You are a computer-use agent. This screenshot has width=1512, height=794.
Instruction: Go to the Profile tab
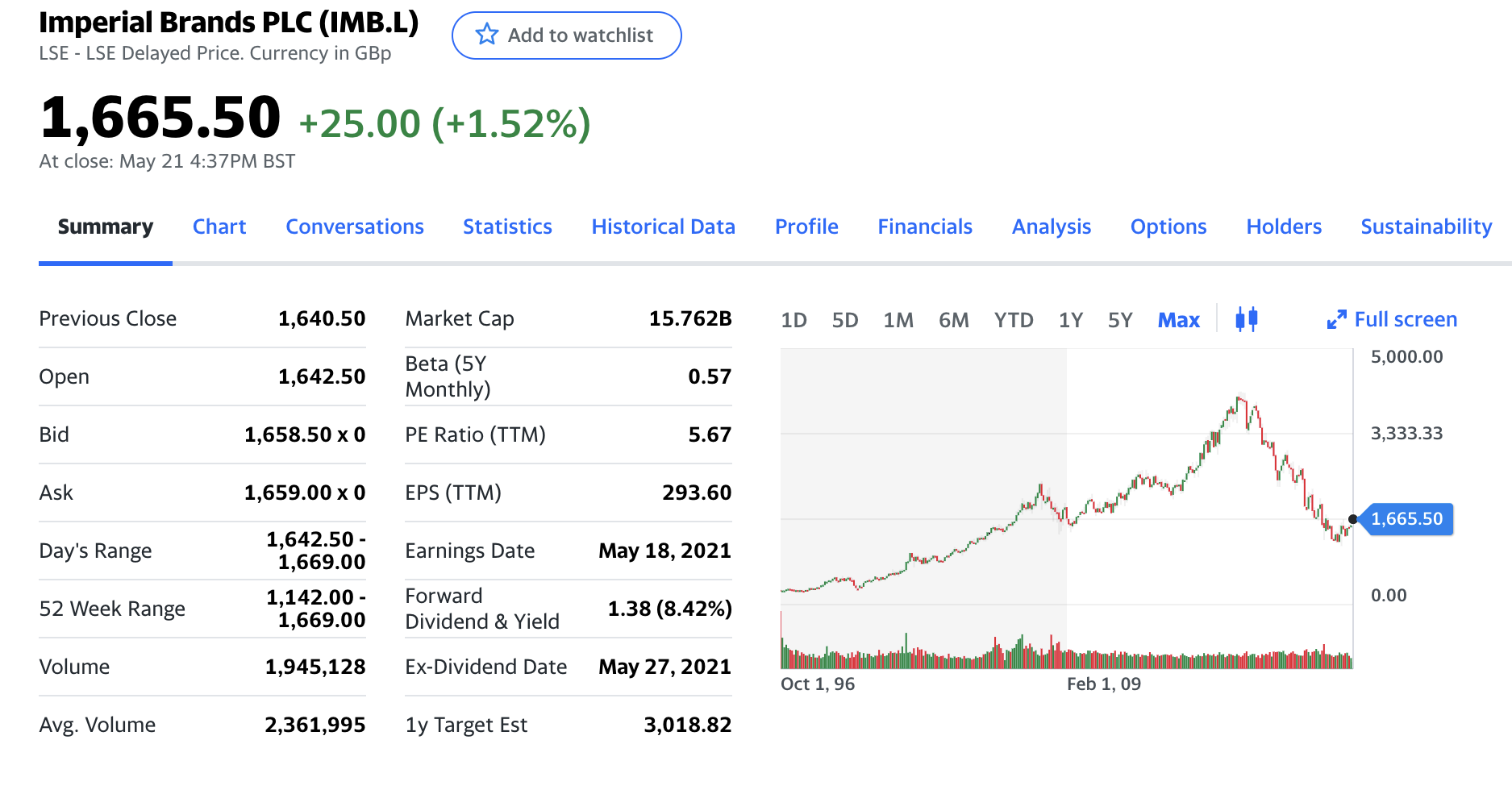pos(806,227)
